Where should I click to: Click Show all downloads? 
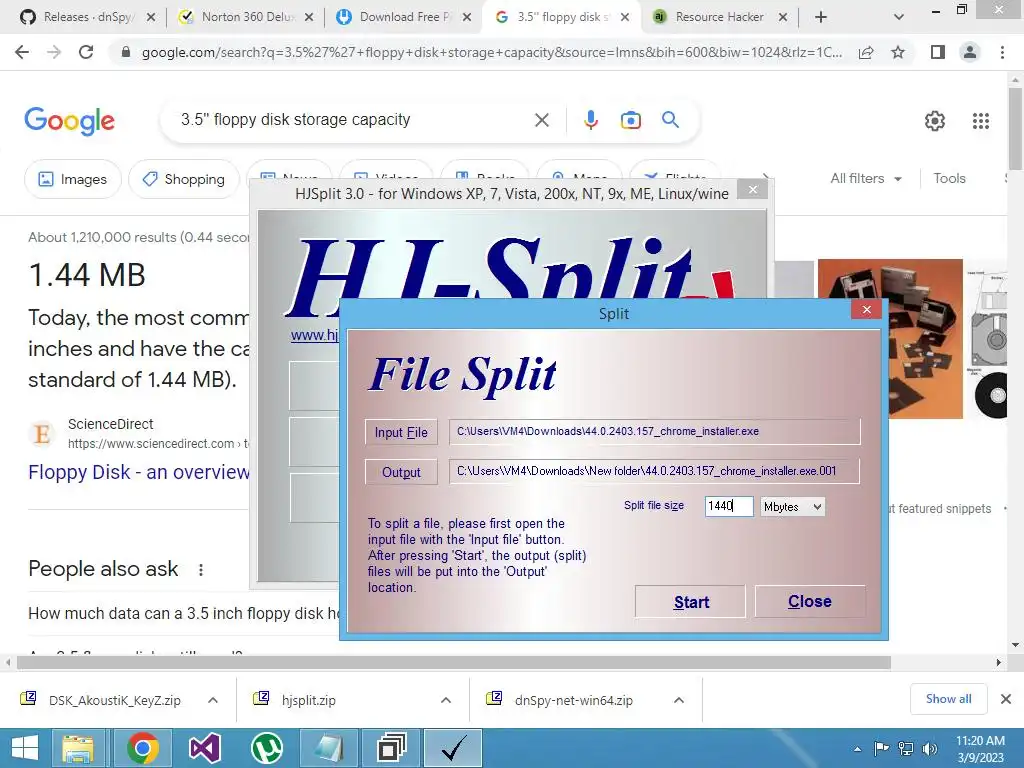coord(948,699)
